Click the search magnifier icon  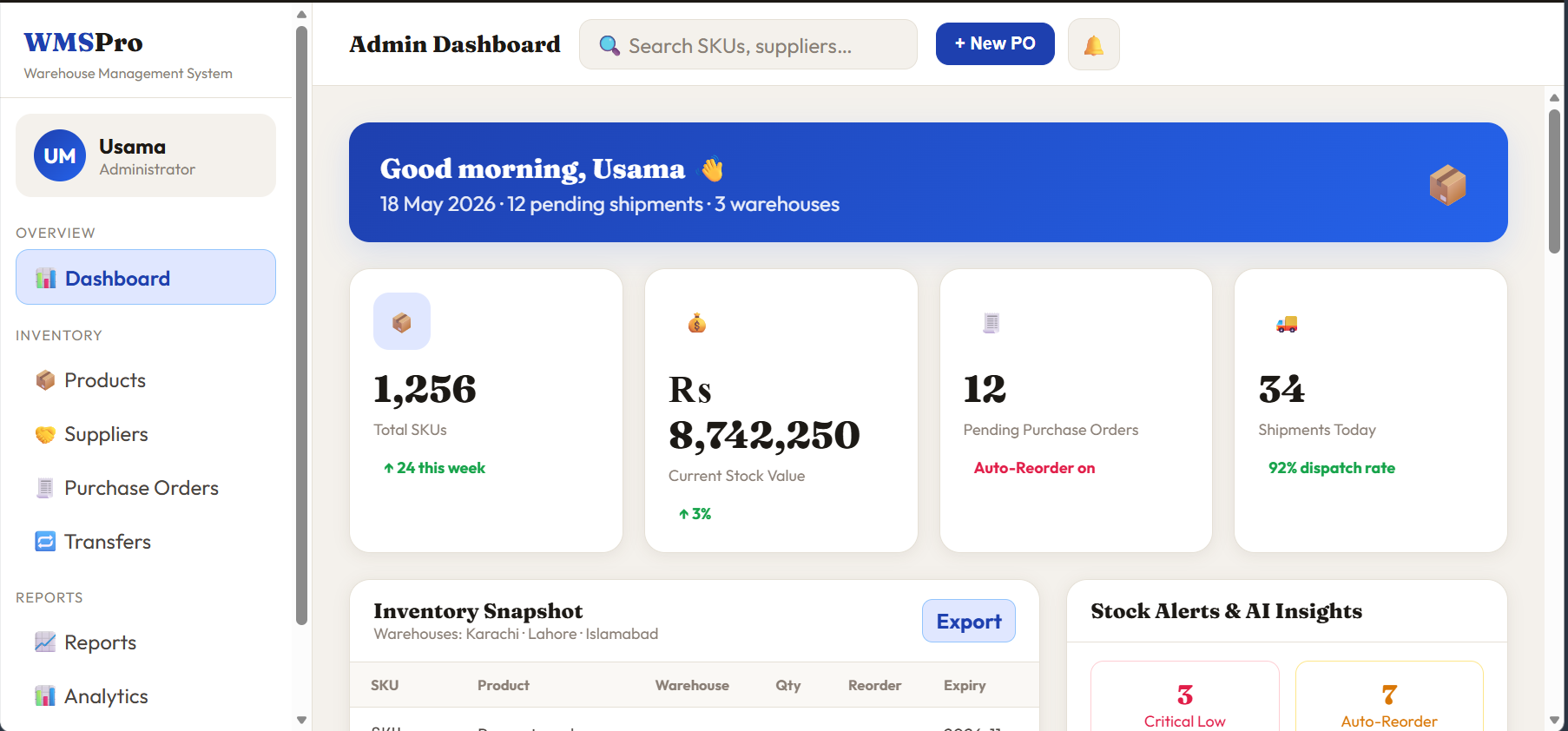[x=609, y=45]
